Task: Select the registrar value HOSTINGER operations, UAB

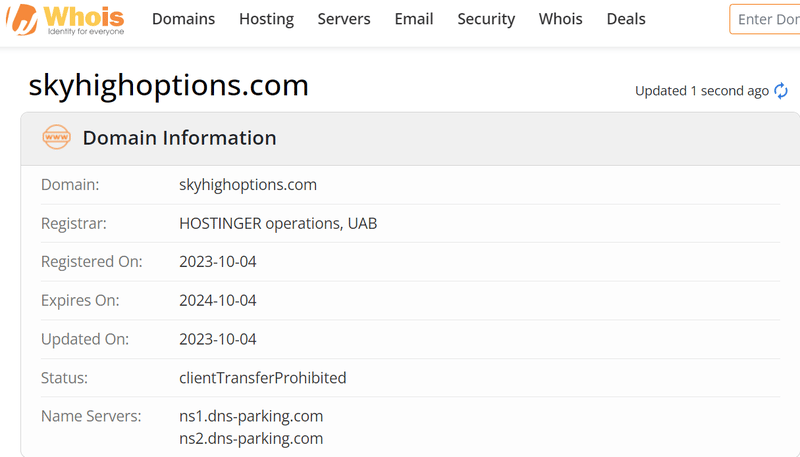Action: (x=278, y=223)
